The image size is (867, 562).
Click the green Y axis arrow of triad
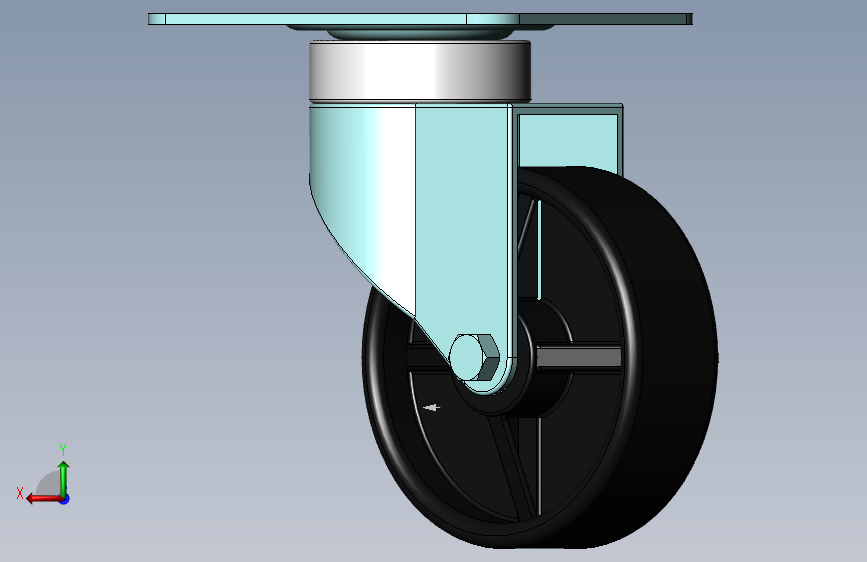tap(64, 478)
